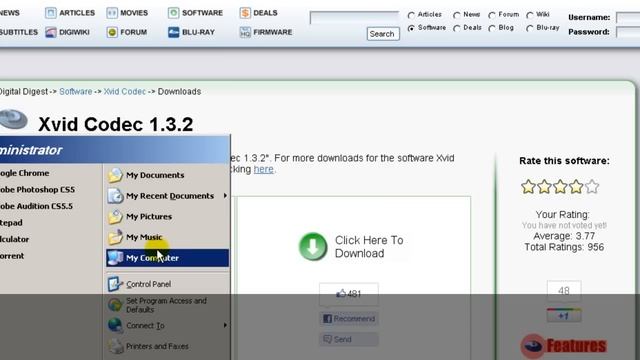The height and width of the screenshot is (360, 640).
Task: Click the My Computer monitor icon
Action: [115, 258]
